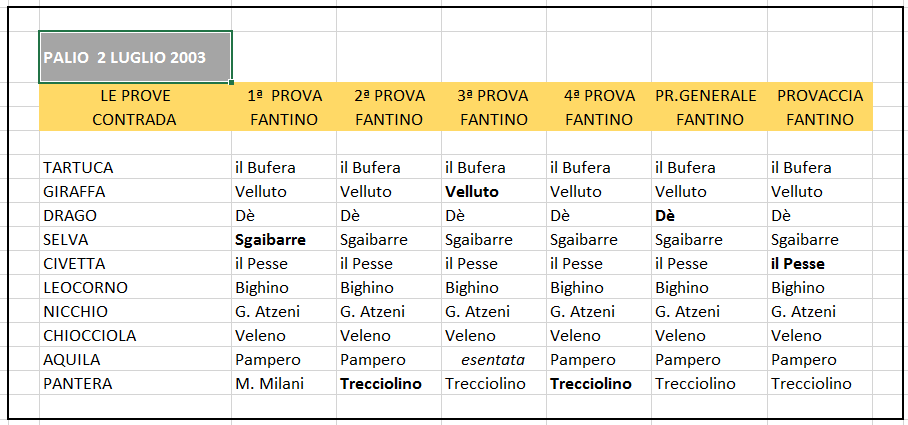Select the PALIO 2 LUGLIO 2003 title cell
The image size is (908, 425).
[136, 57]
